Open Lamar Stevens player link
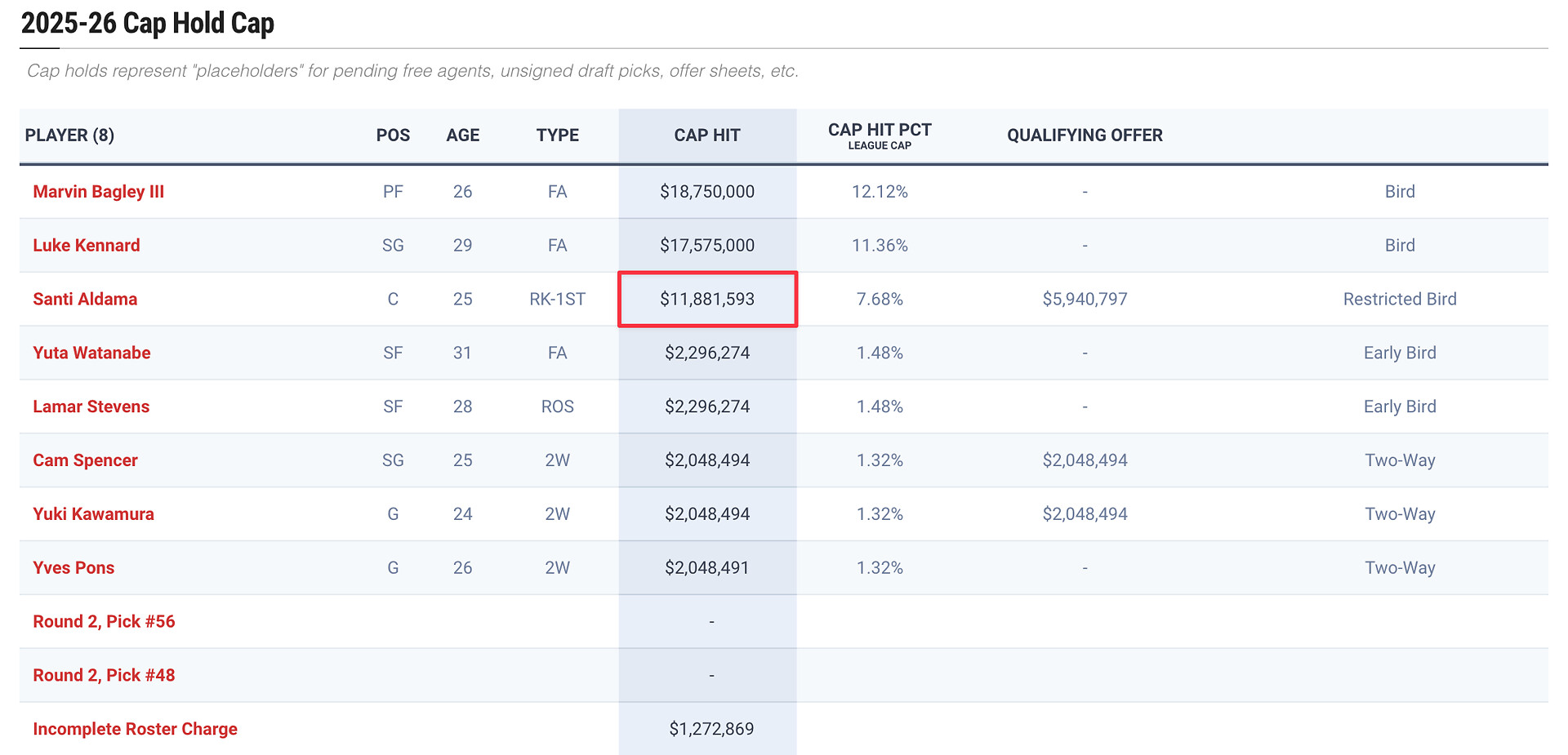 (91, 407)
